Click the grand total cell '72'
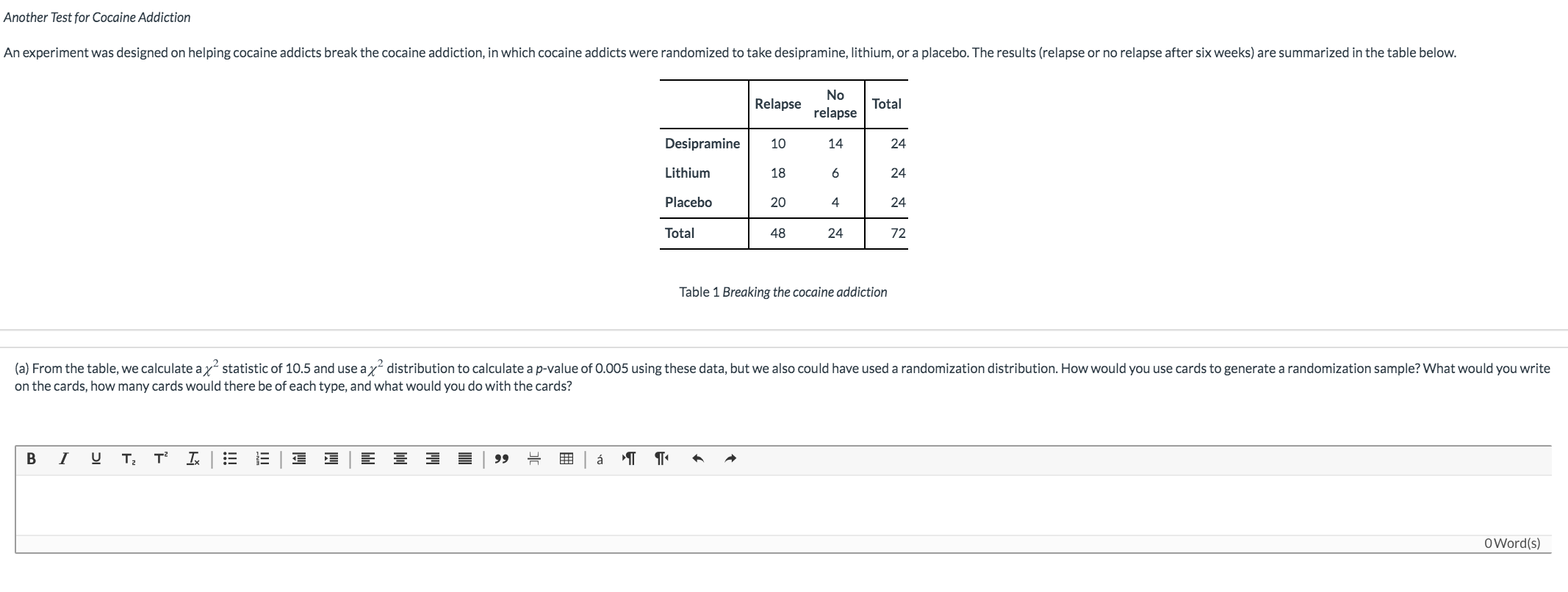Screen dimensions: 1568x592 coord(898,234)
